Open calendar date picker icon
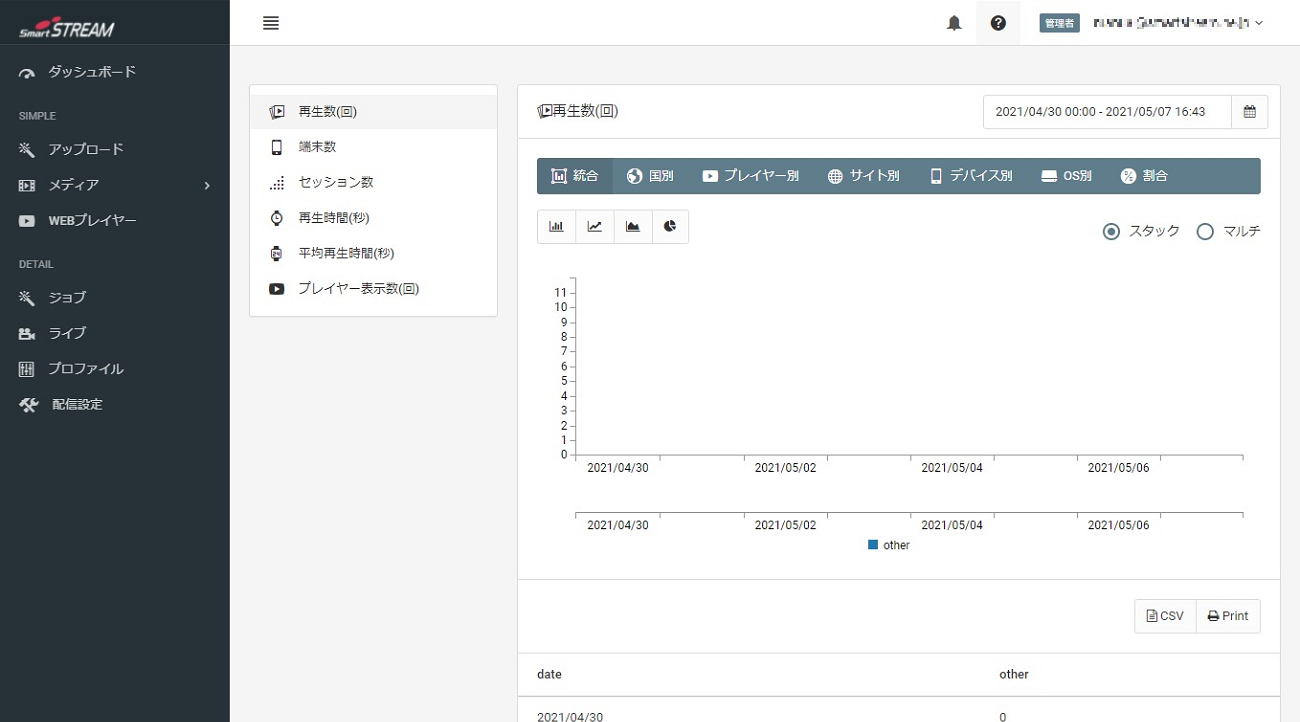The height and width of the screenshot is (722, 1300). click(1249, 112)
